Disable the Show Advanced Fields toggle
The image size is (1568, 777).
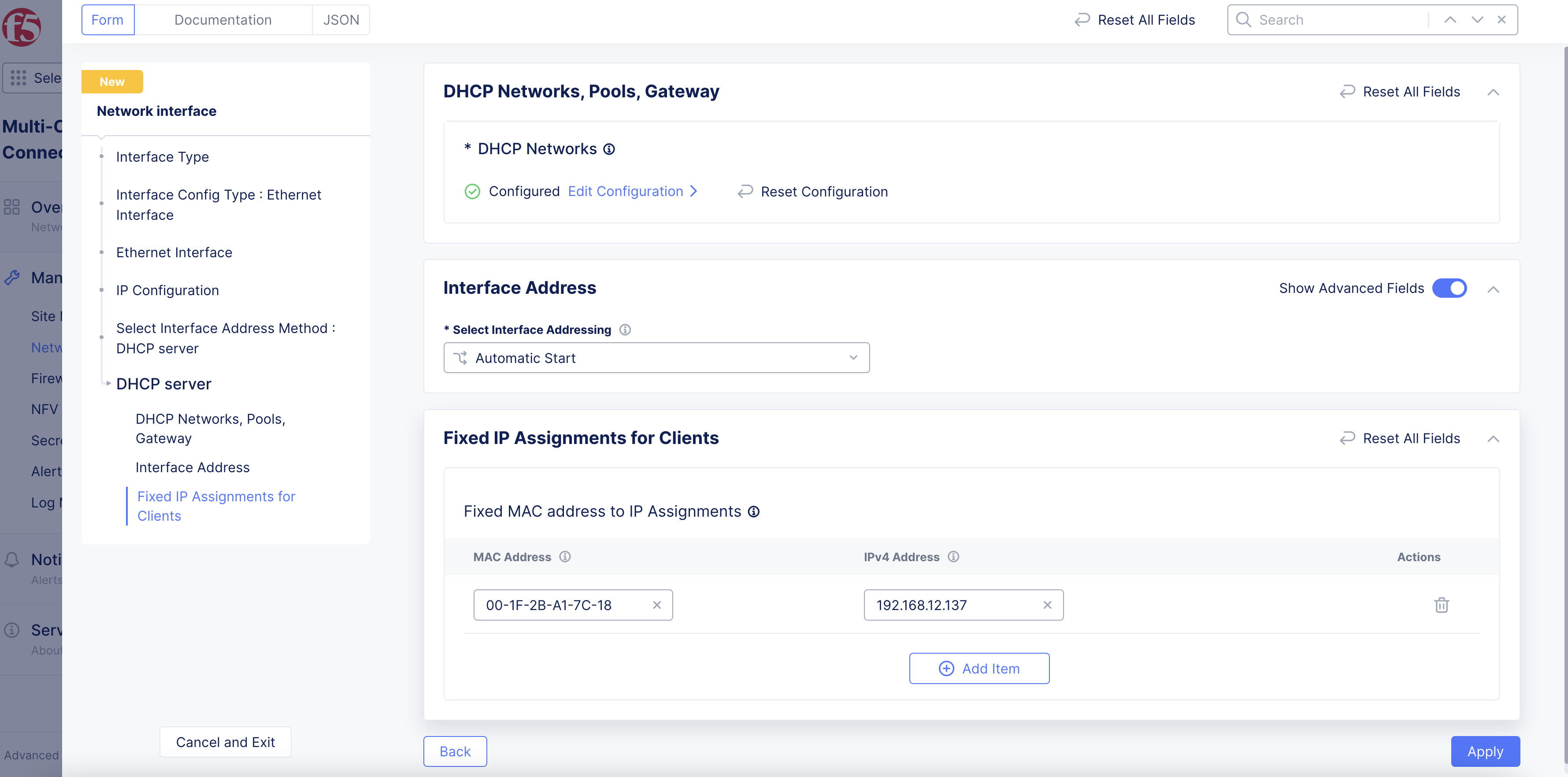pyautogui.click(x=1450, y=289)
